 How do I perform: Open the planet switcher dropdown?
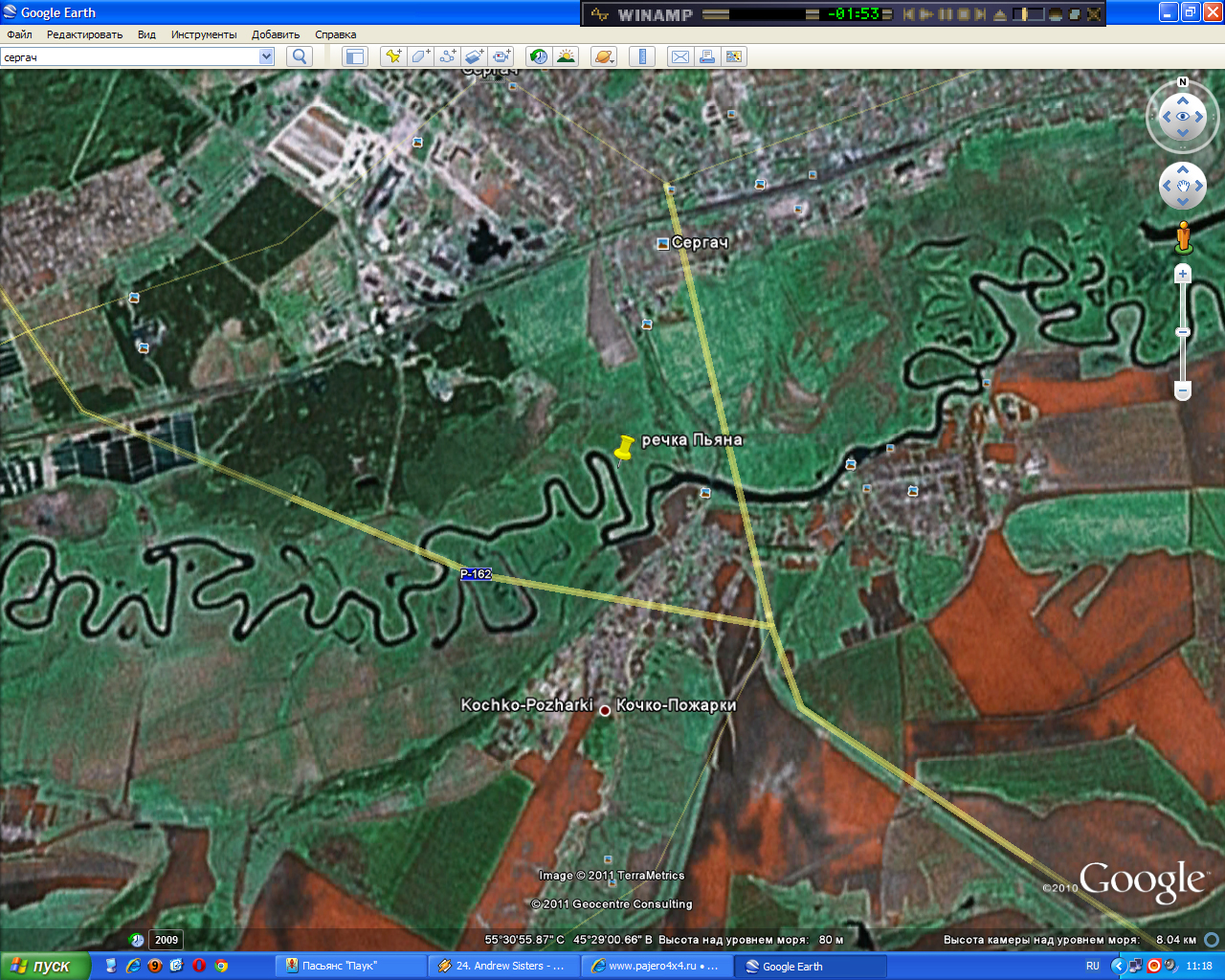[604, 56]
